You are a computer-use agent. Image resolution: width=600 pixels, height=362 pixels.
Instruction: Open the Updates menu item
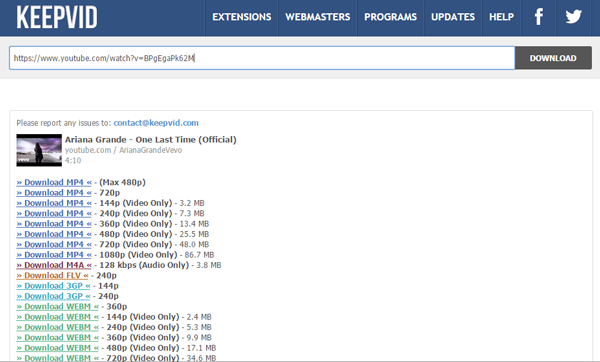tap(453, 17)
